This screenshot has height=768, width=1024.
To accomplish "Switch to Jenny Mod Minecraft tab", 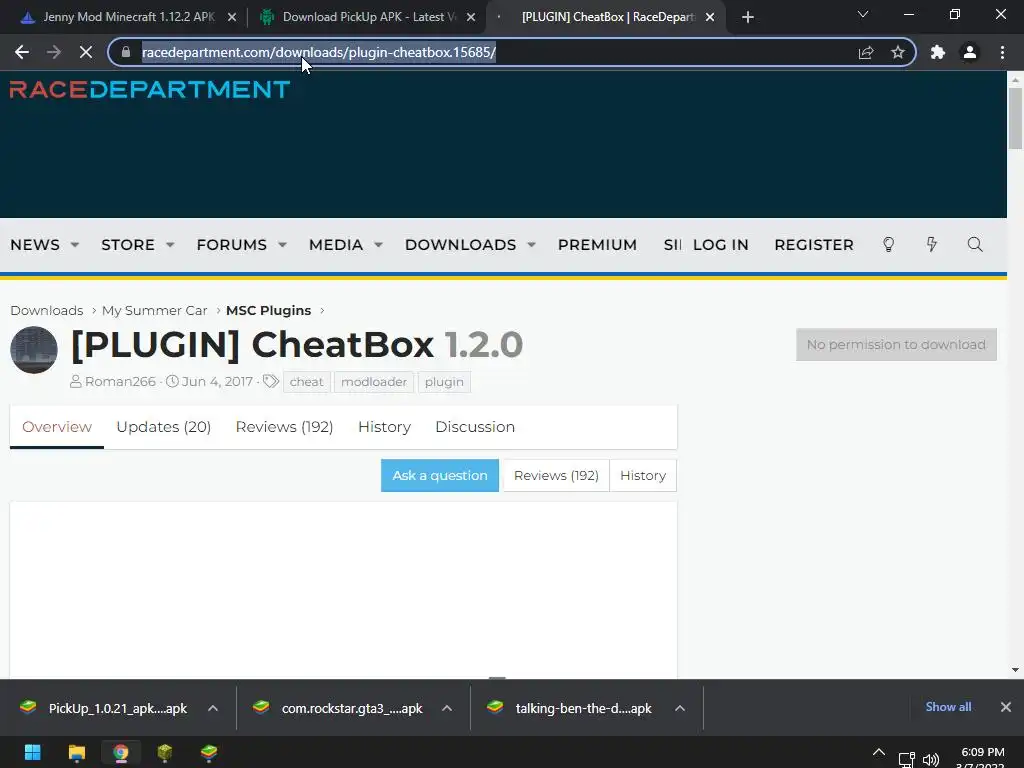I will point(128,17).
